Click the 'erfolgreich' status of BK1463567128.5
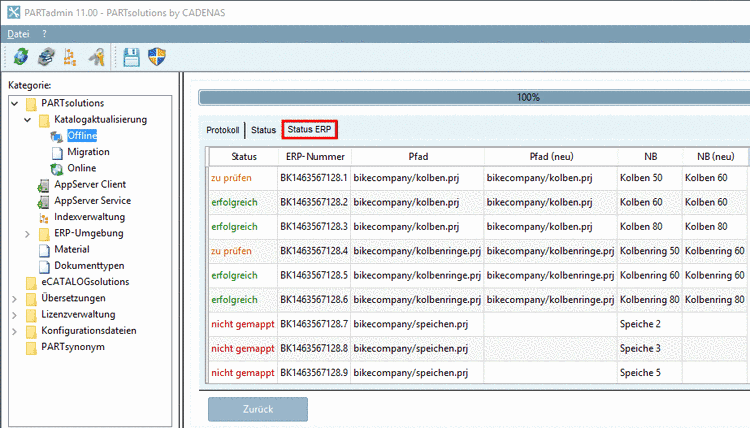The height and width of the screenshot is (428, 750). [234, 275]
